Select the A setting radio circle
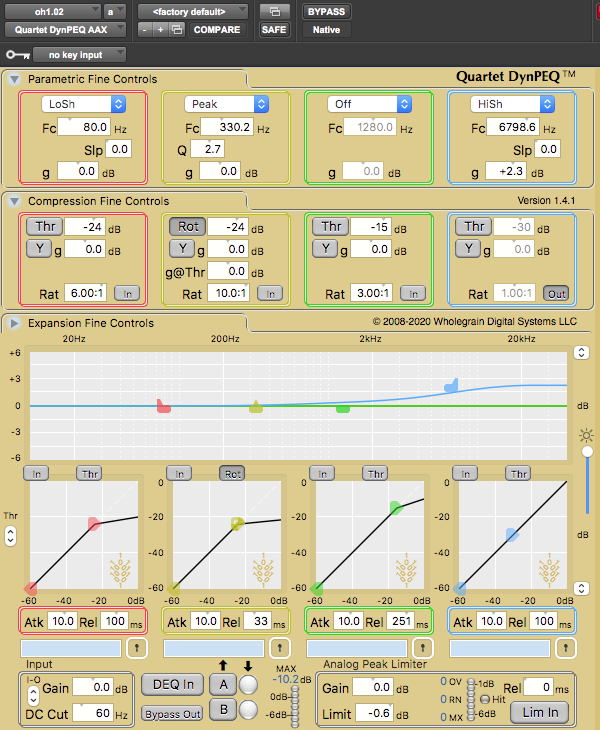Screen dimensions: 600x730 (248, 685)
